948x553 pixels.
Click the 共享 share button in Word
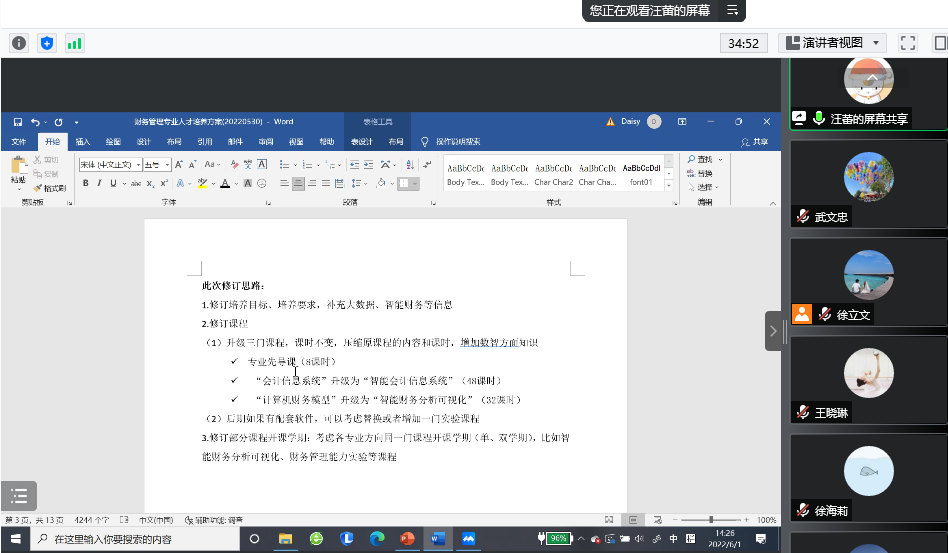(x=760, y=142)
